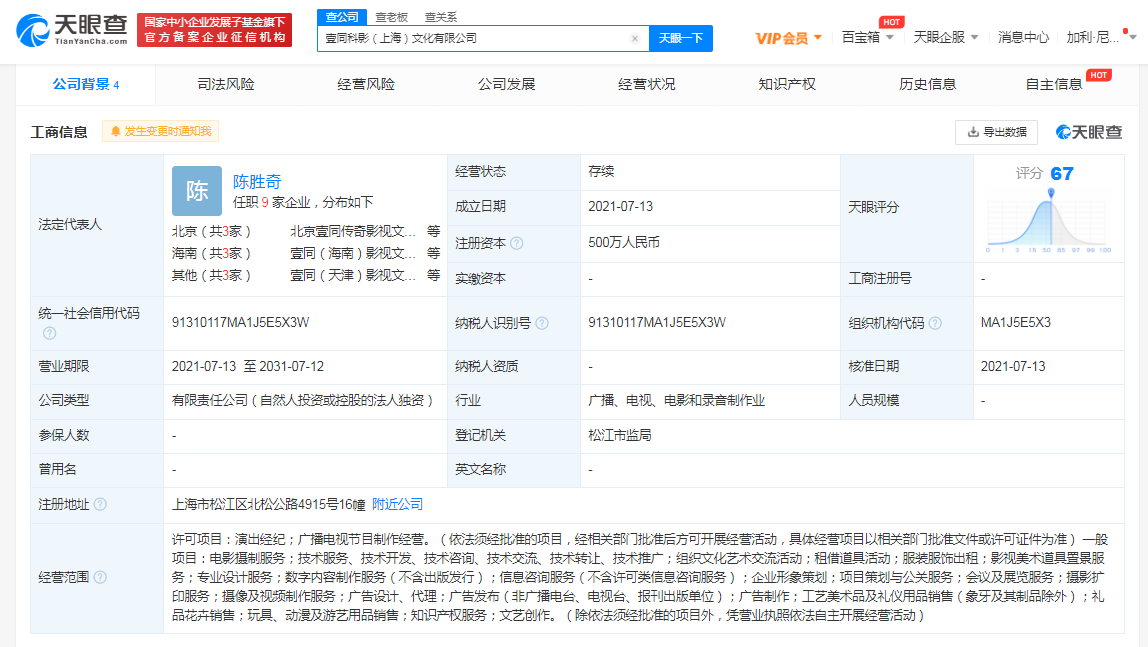Click organization code MA1J5E5X3
The height and width of the screenshot is (647, 1148).
tap(1015, 323)
